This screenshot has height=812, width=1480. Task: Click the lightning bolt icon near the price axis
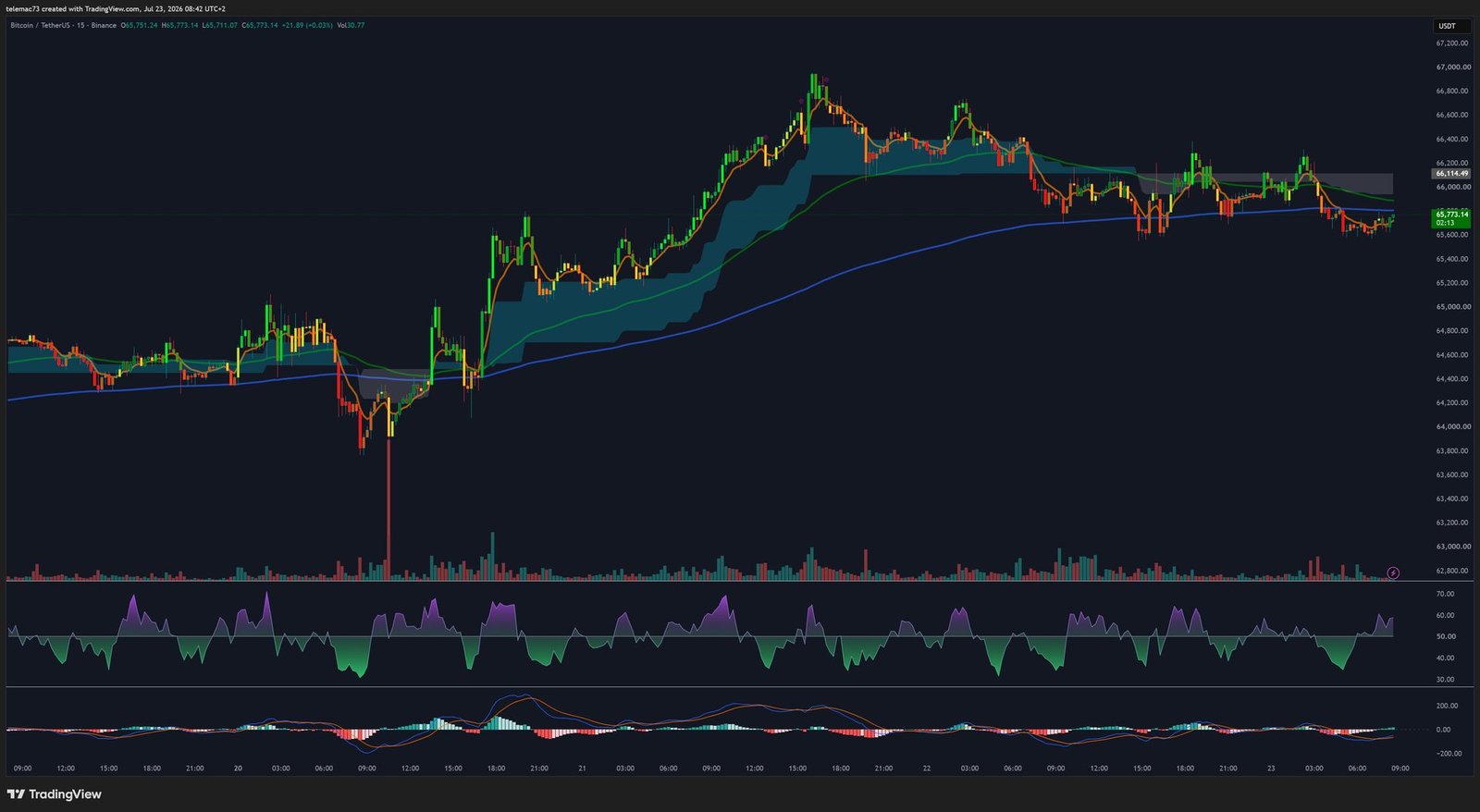coord(1393,573)
